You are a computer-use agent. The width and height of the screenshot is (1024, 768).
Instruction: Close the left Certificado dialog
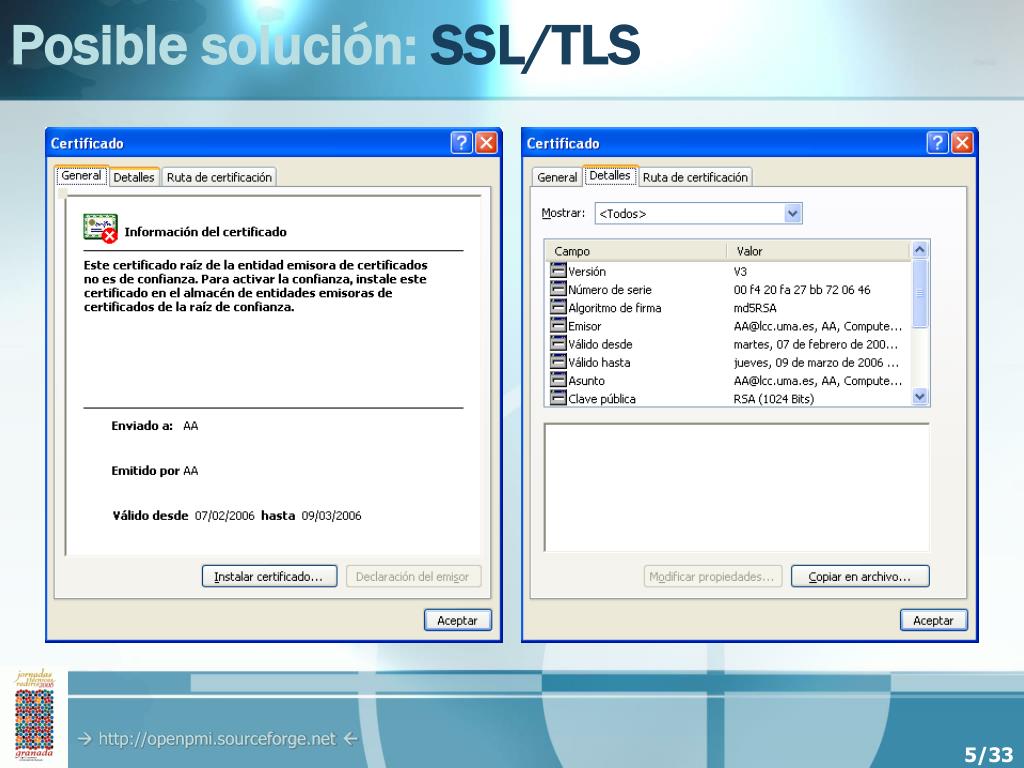[487, 142]
